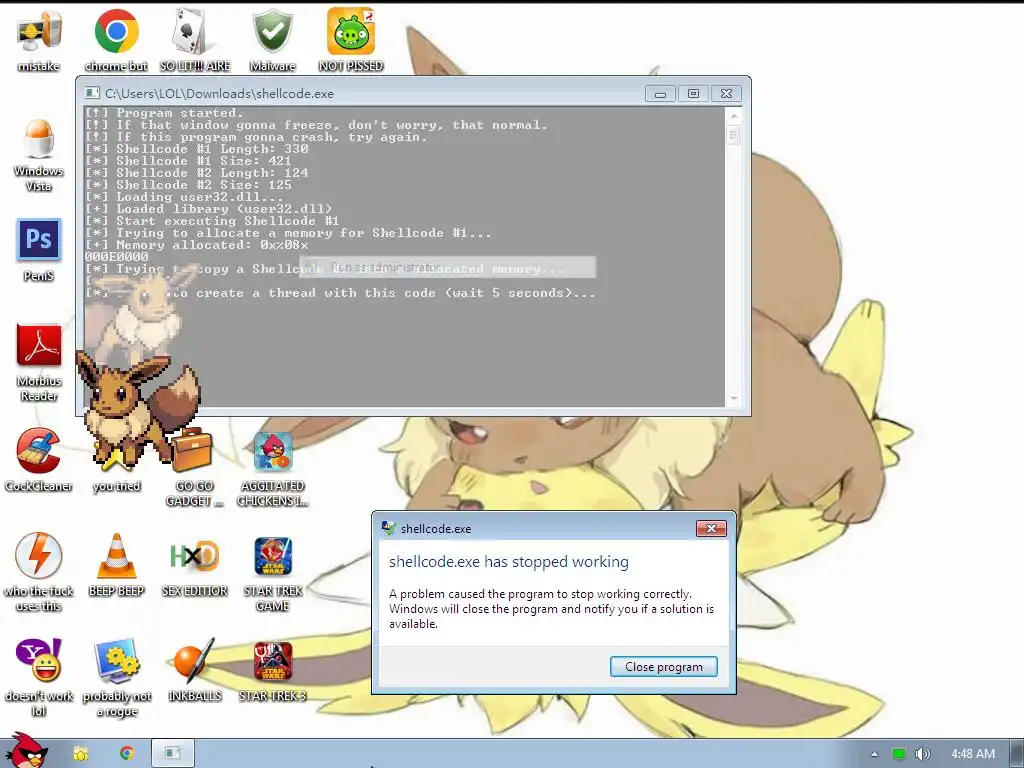Click the console title path text
This screenshot has height=768, width=1024.
219,93
